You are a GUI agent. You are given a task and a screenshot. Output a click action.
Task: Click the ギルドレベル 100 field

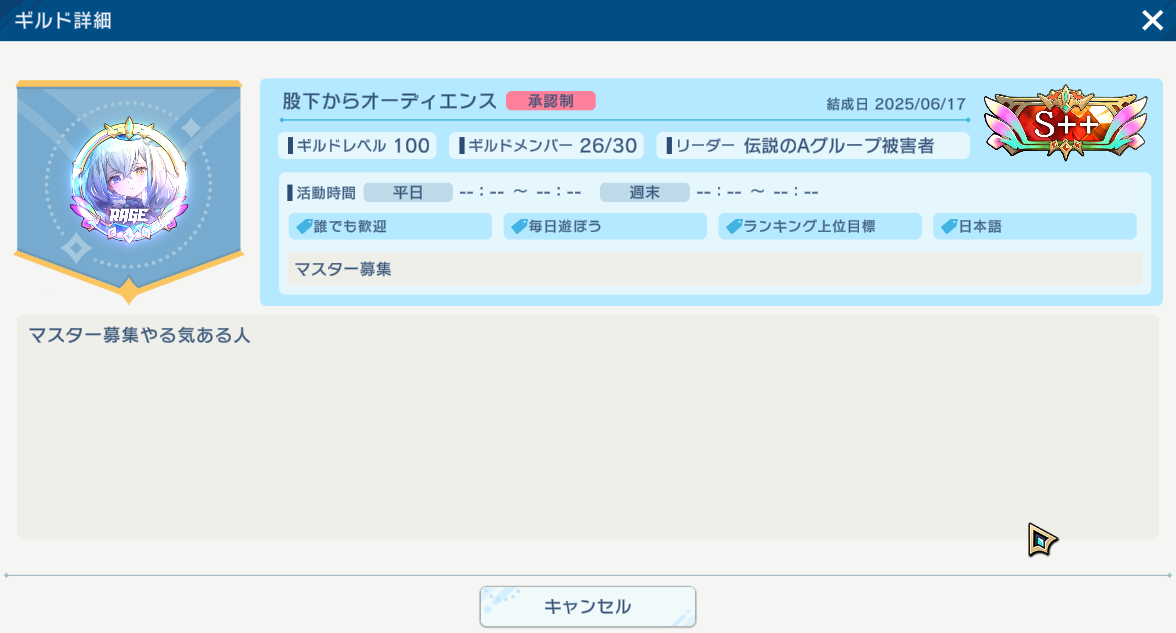[357, 146]
